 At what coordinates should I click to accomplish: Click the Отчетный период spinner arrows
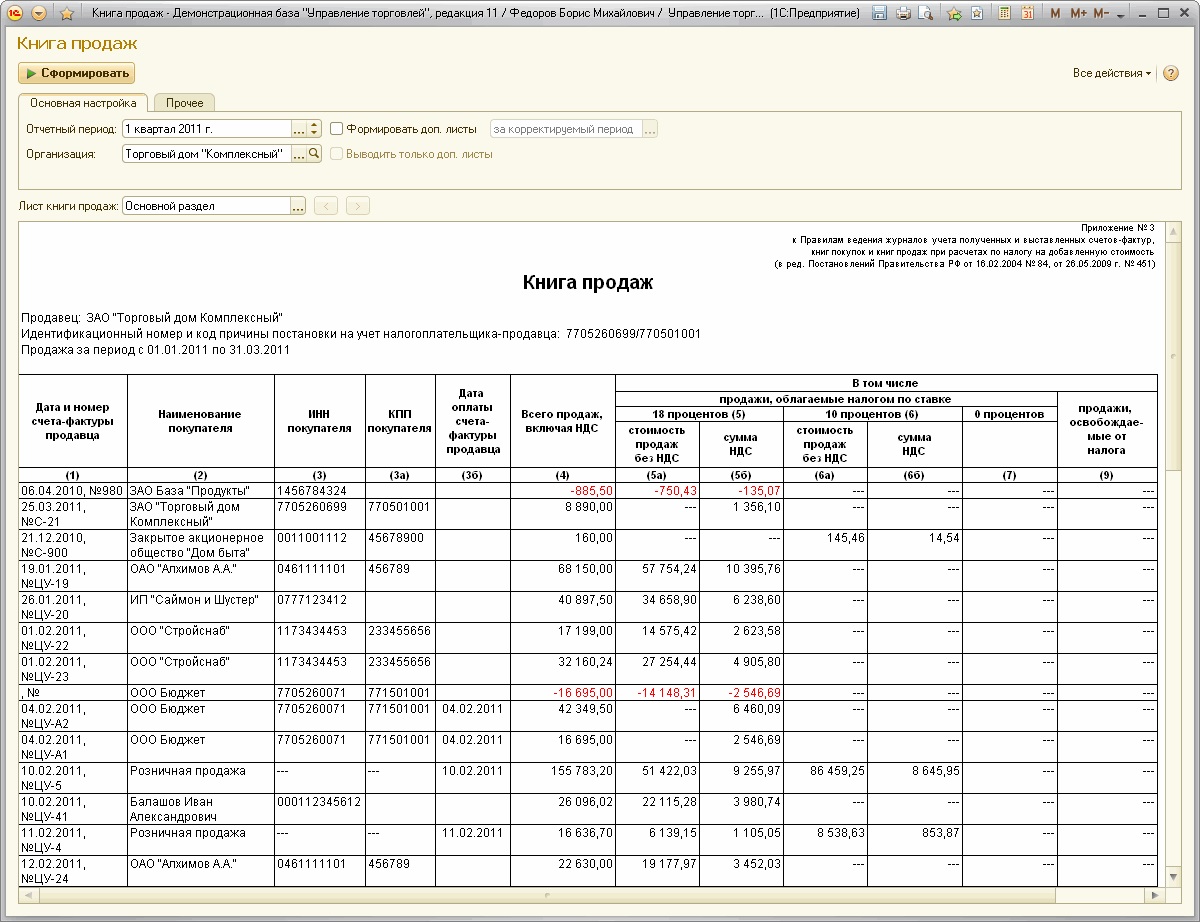[314, 129]
